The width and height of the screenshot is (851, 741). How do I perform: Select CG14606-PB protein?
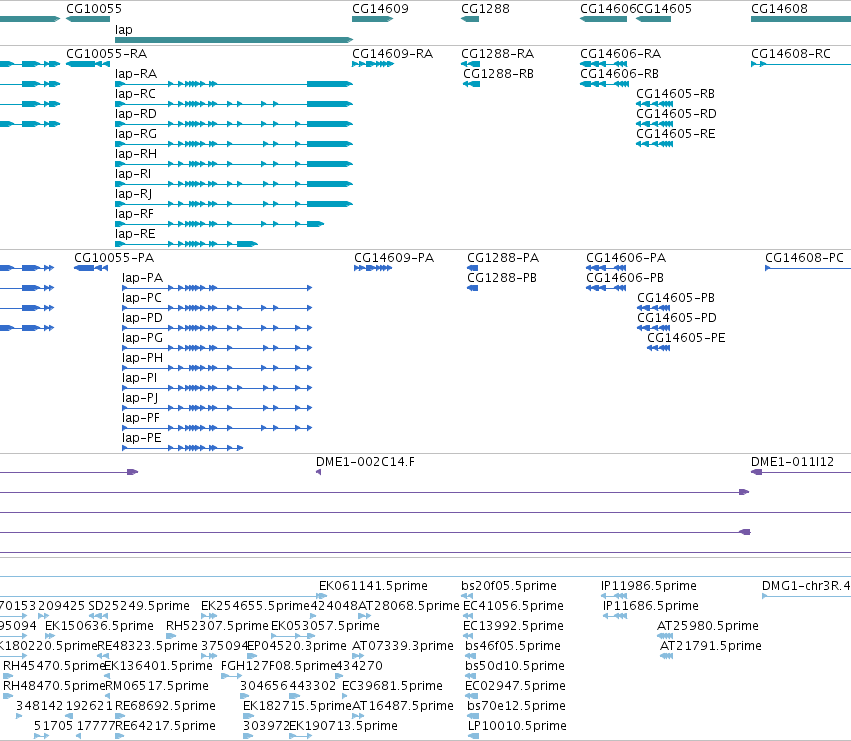click(x=606, y=288)
